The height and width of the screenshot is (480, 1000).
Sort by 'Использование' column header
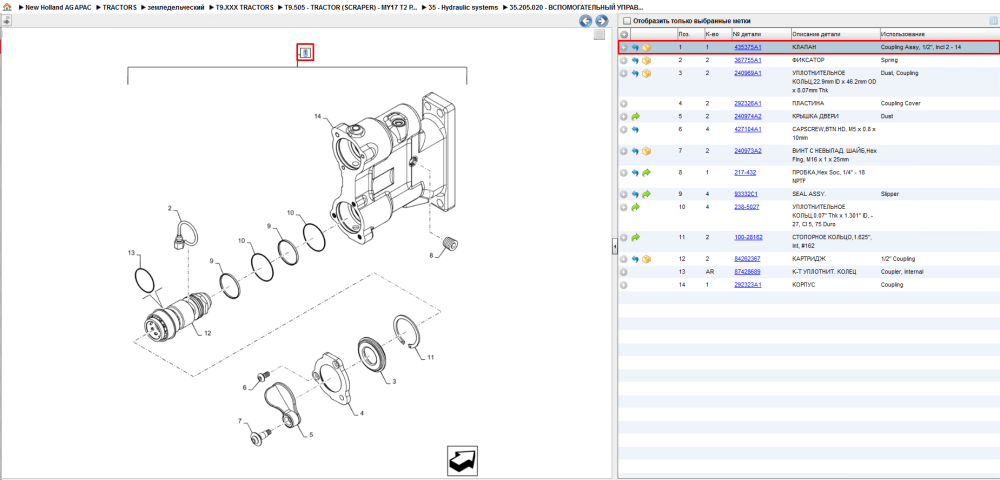902,34
